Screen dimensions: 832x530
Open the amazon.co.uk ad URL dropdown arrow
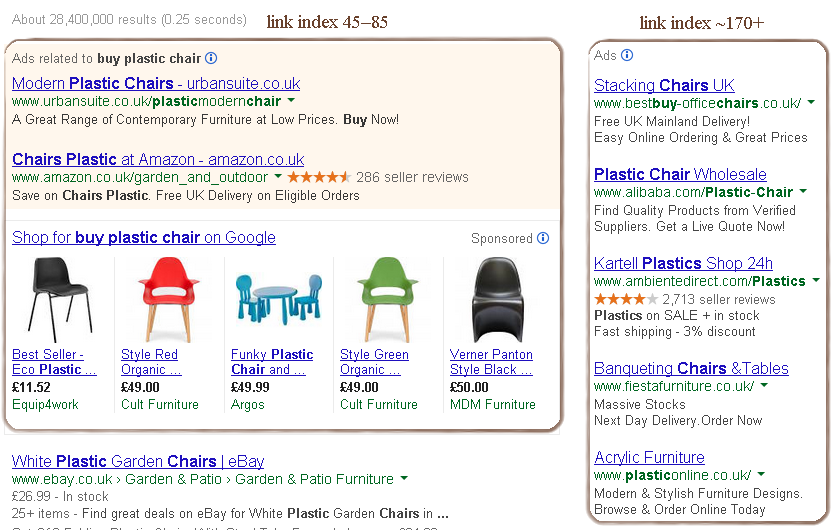(277, 177)
